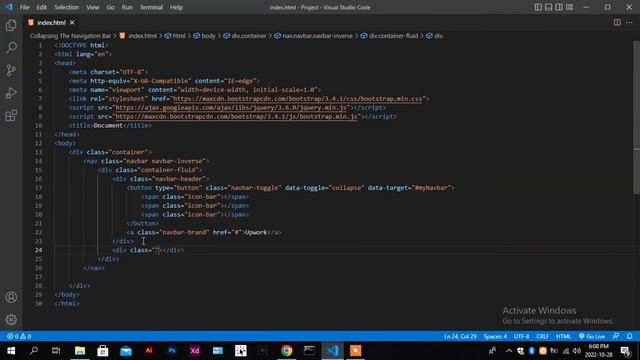This screenshot has height=360, width=640.
Task: Open the File menu
Action: pyautogui.click(x=24, y=7)
